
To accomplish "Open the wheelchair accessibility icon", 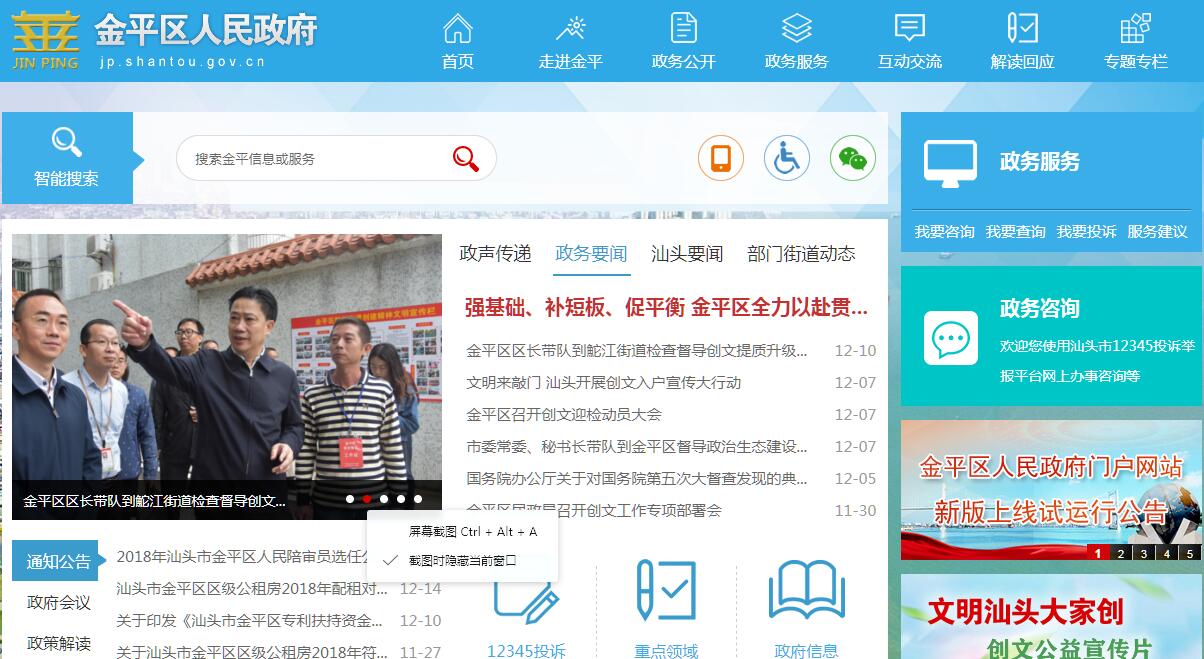I will pyautogui.click(x=786, y=158).
